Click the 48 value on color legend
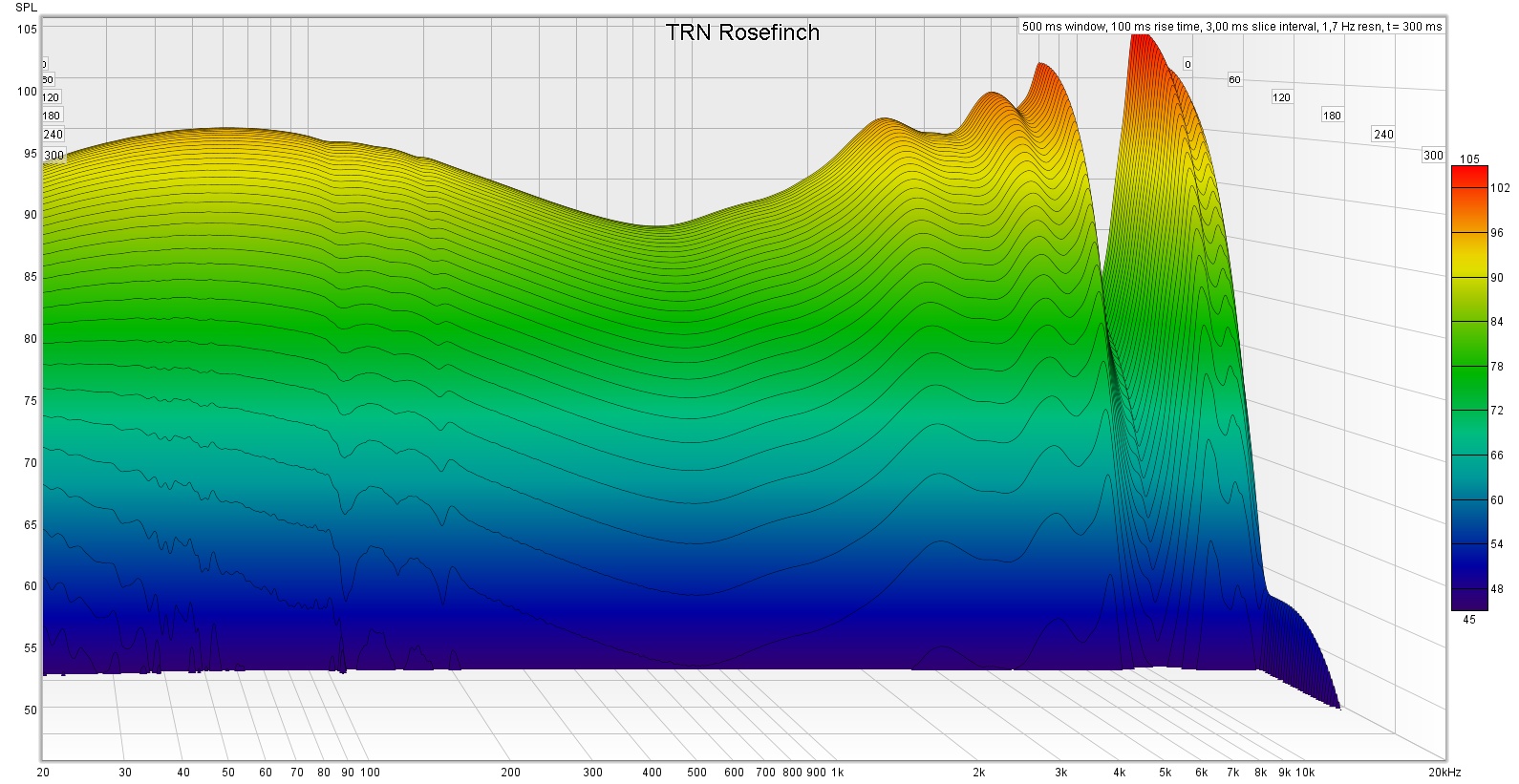The height and width of the screenshot is (784, 1519). pyautogui.click(x=1497, y=589)
